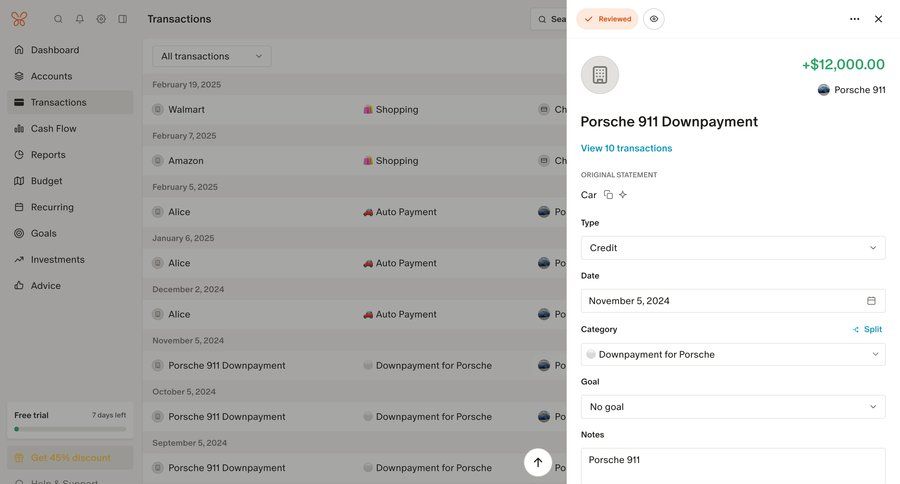Open Category dropdown Downpayment for Porsche
Image resolution: width=900 pixels, height=484 pixels.
[x=733, y=354]
